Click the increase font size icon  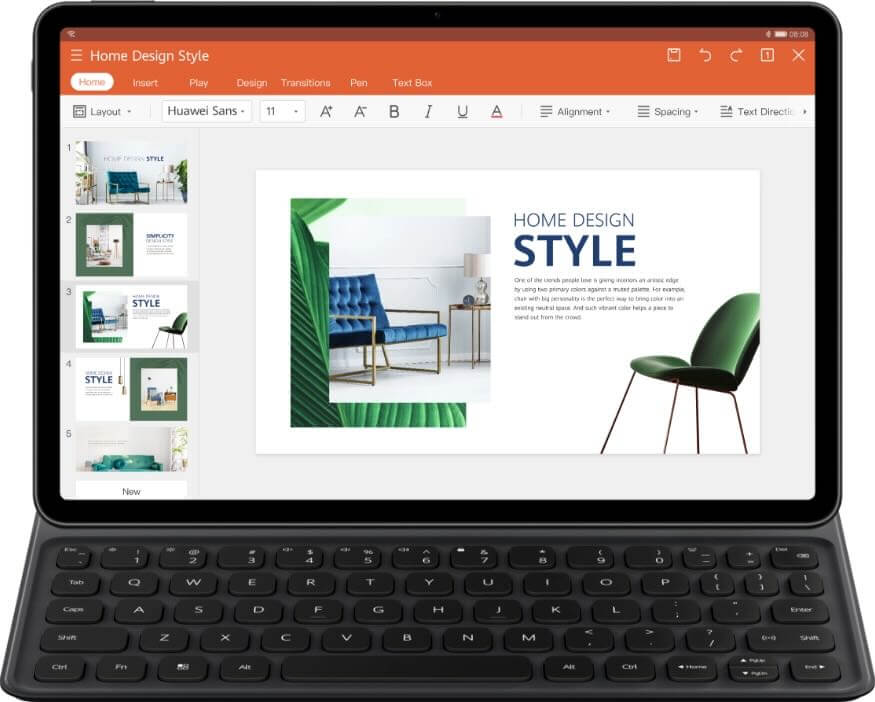pyautogui.click(x=326, y=112)
